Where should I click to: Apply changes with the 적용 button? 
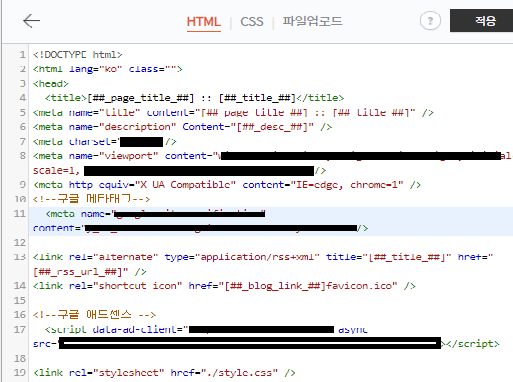482,21
